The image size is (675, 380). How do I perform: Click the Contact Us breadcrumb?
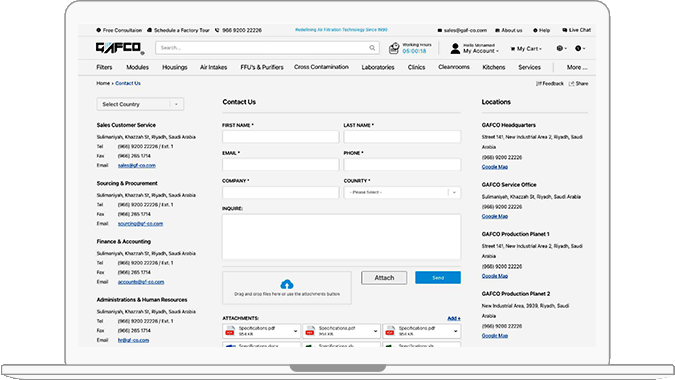tap(128, 83)
